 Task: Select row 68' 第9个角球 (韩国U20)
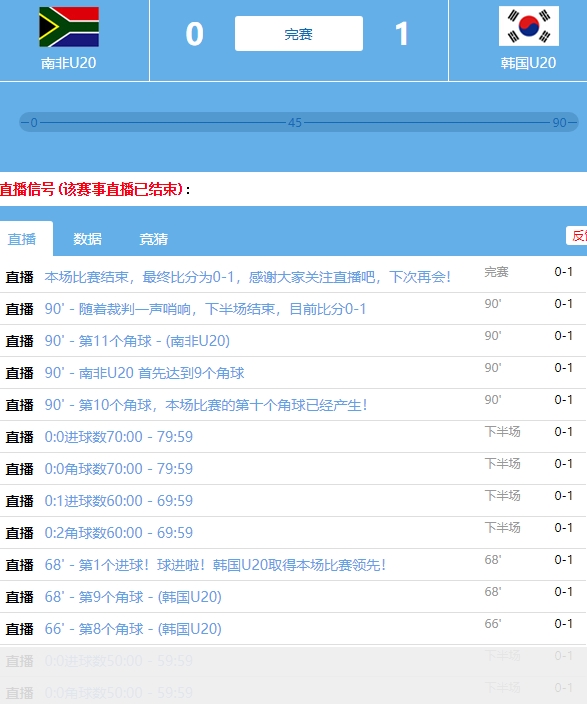(293, 597)
